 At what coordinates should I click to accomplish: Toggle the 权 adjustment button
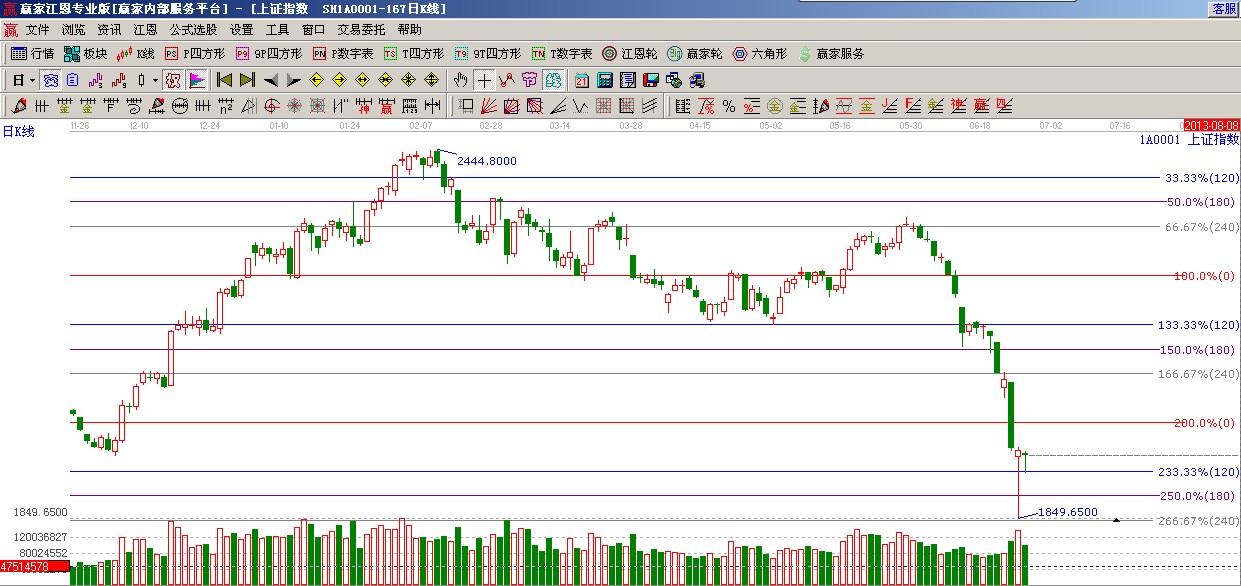[172, 80]
